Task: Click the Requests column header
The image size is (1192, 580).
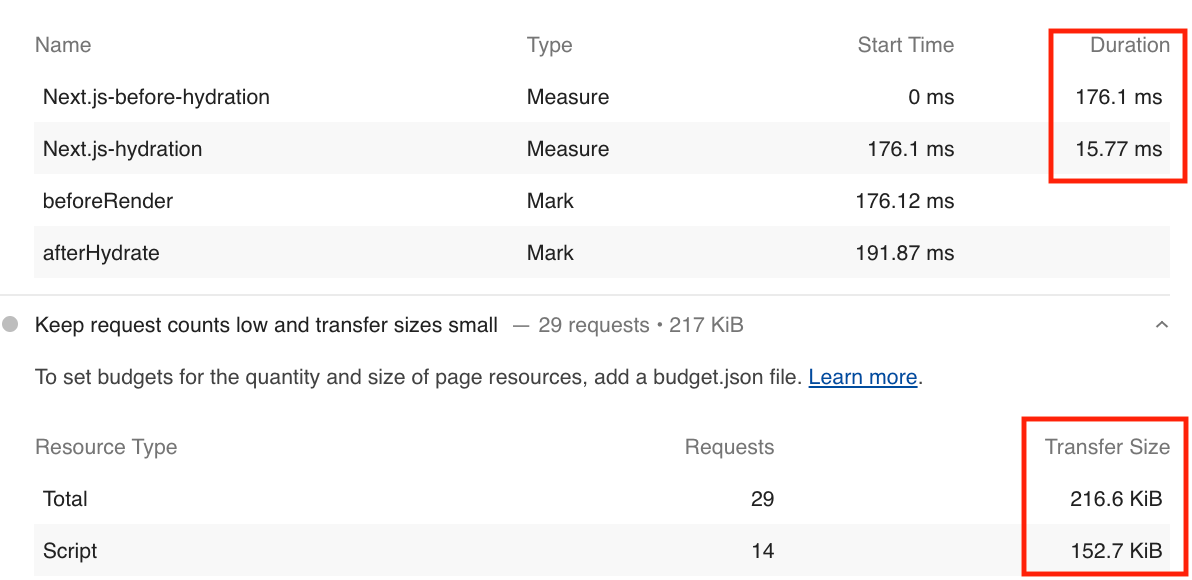Action: (x=729, y=447)
